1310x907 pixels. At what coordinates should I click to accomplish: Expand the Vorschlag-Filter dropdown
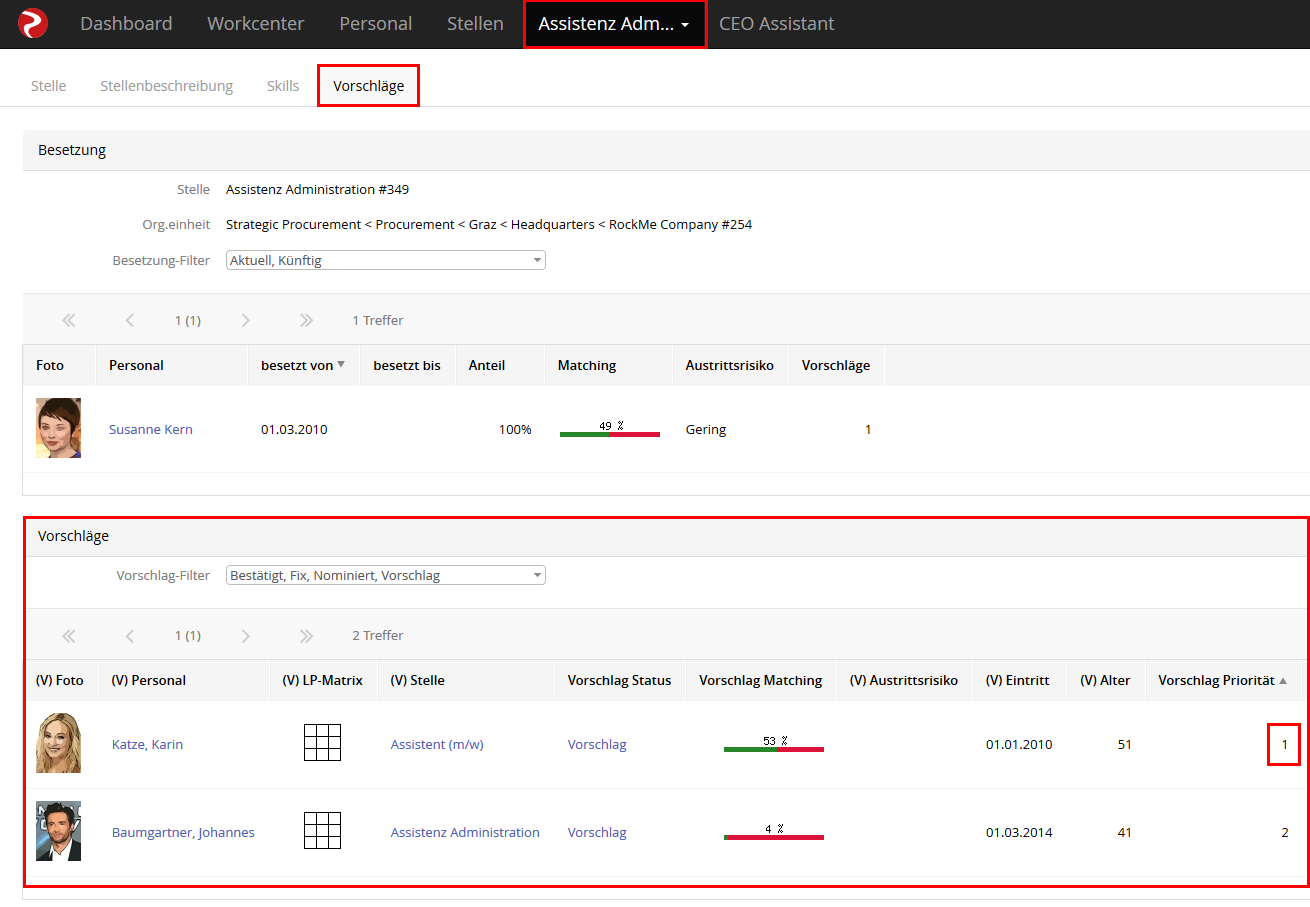point(386,575)
